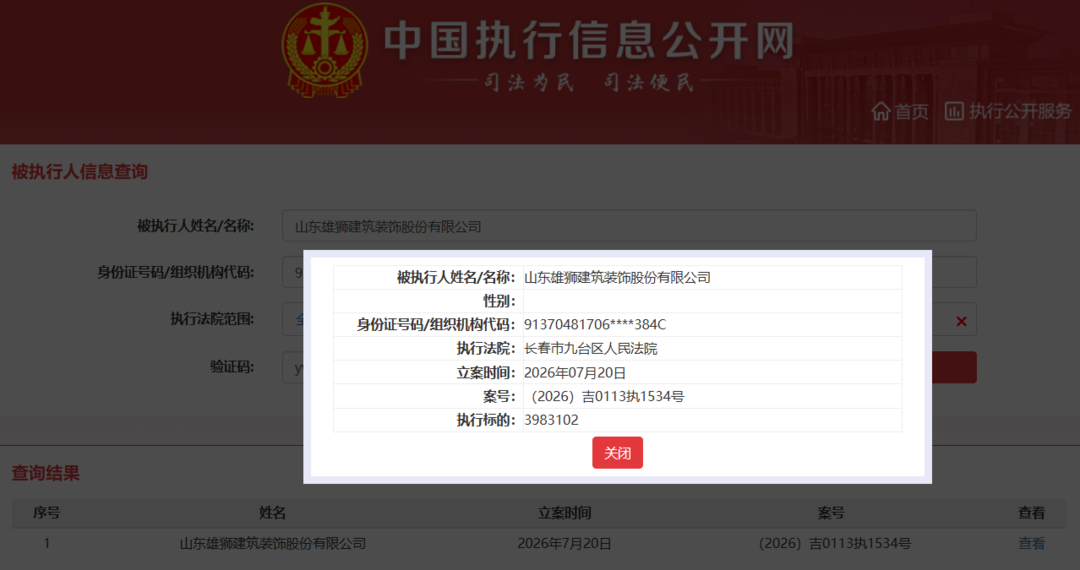1080x570 pixels.
Task: Click the 序号 column header
Action: click(47, 513)
